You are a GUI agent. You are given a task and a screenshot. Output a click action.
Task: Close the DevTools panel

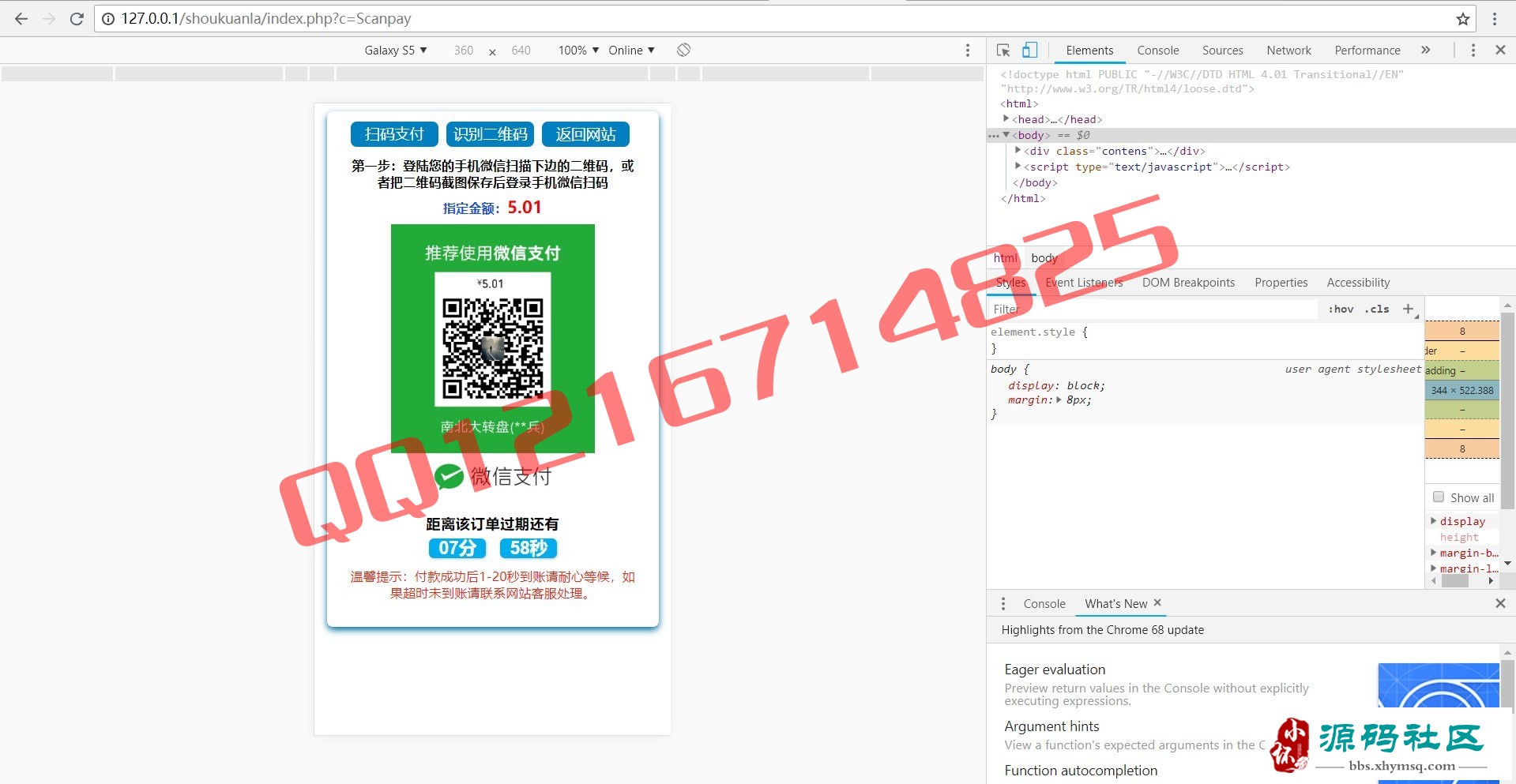pos(1500,50)
